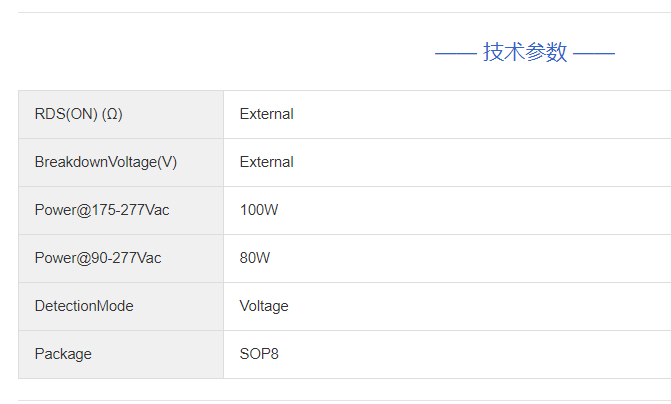
Task: Click the right dash line beside 技术参数
Action: coord(594,53)
